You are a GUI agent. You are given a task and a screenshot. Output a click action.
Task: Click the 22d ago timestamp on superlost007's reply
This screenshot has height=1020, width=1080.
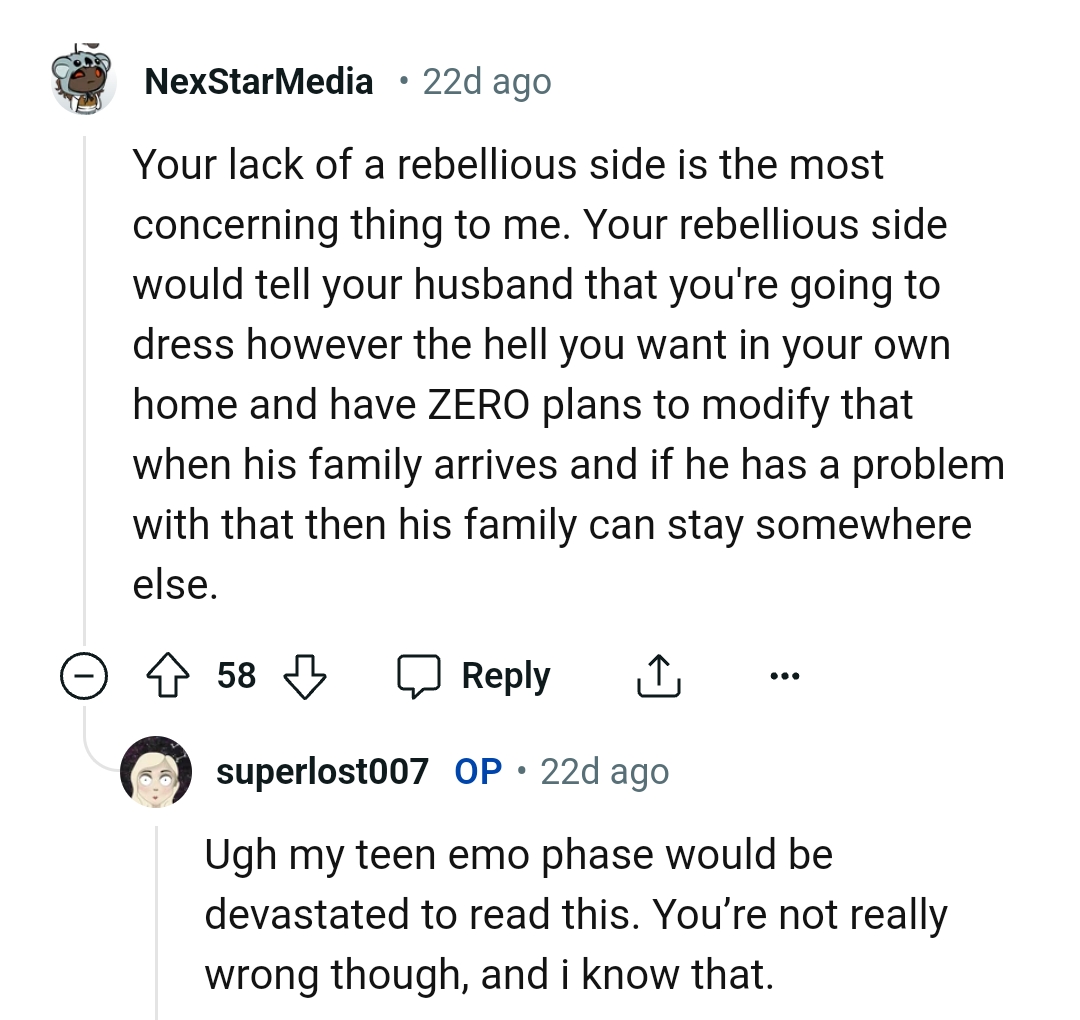point(603,771)
